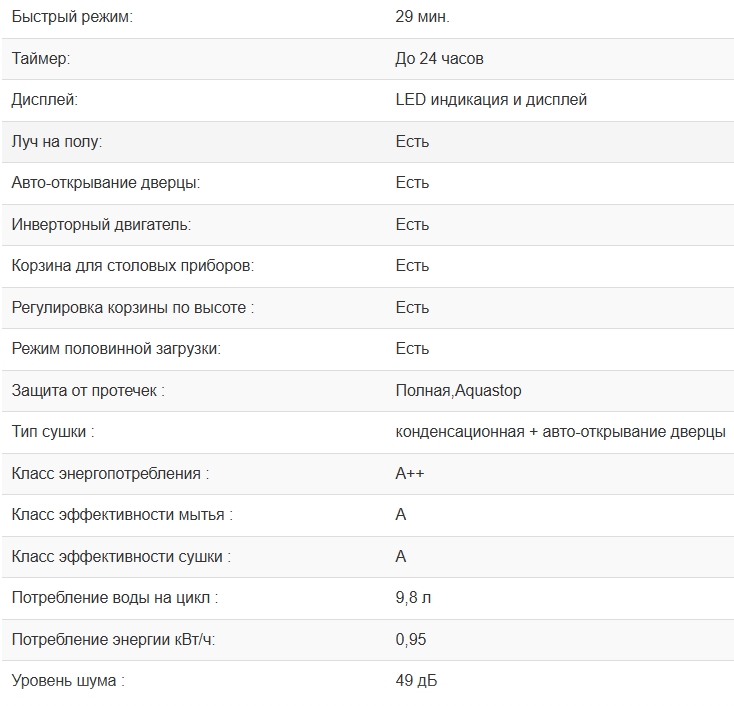The image size is (734, 706).
Task: Click the 'Быстрый режим:' label
Action: click(x=71, y=17)
